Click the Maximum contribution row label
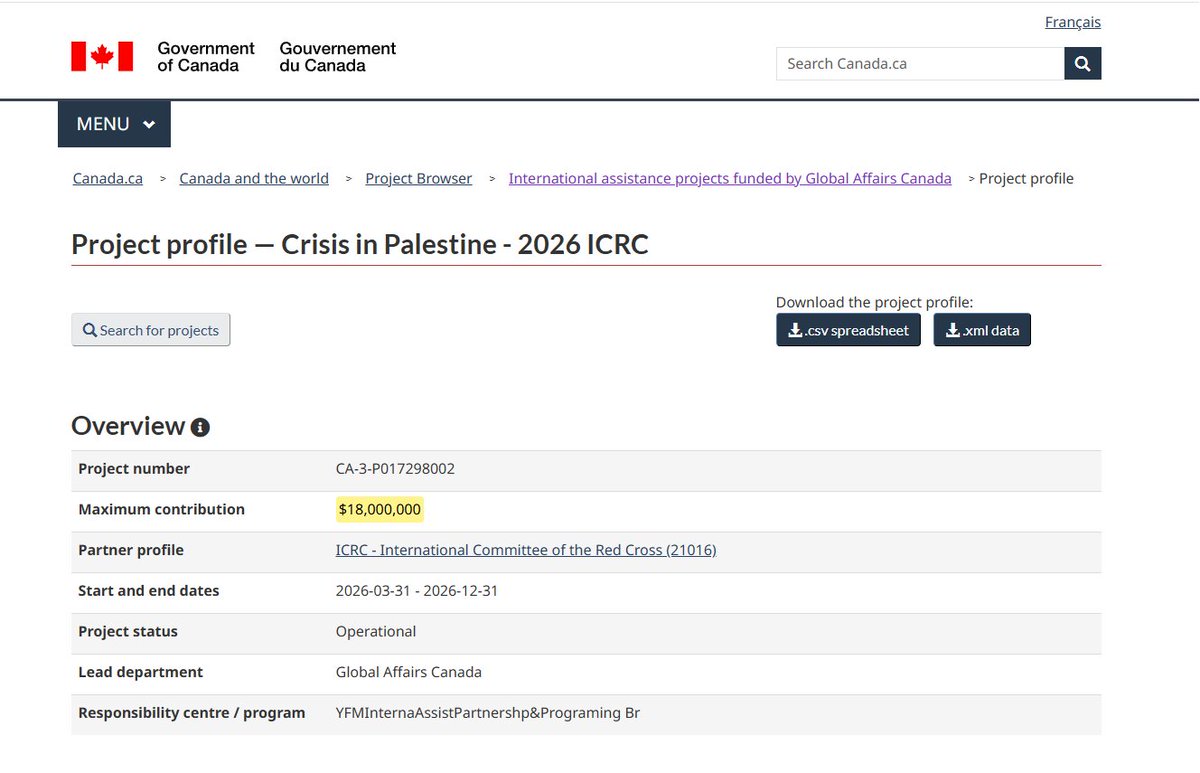Screen dimensions: 1200x773 (161, 509)
